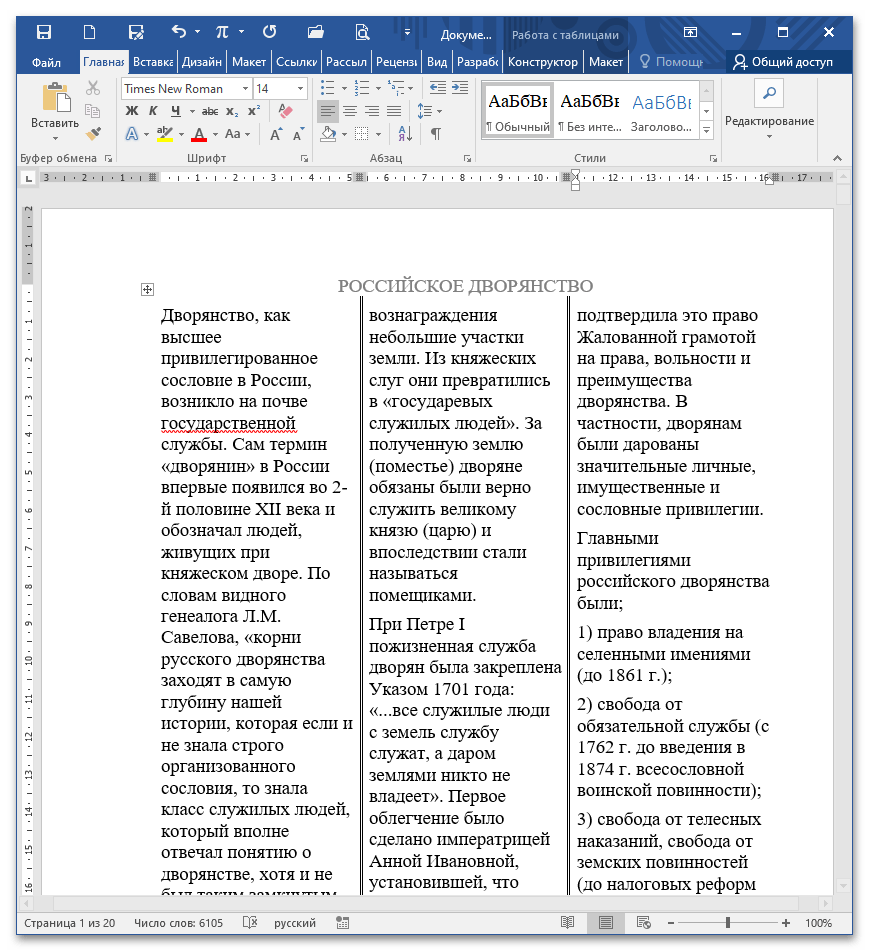The image size is (869, 951).
Task: Toggle display of paragraph marks ¶
Action: pyautogui.click(x=435, y=133)
